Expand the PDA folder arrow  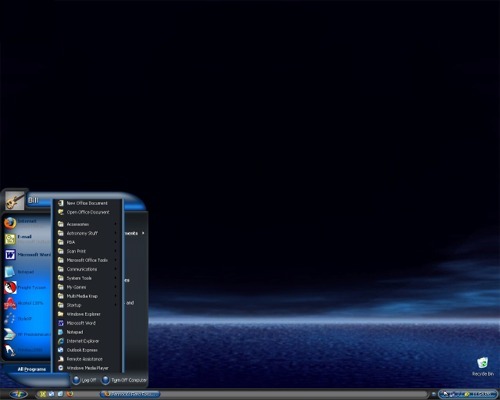(116, 242)
